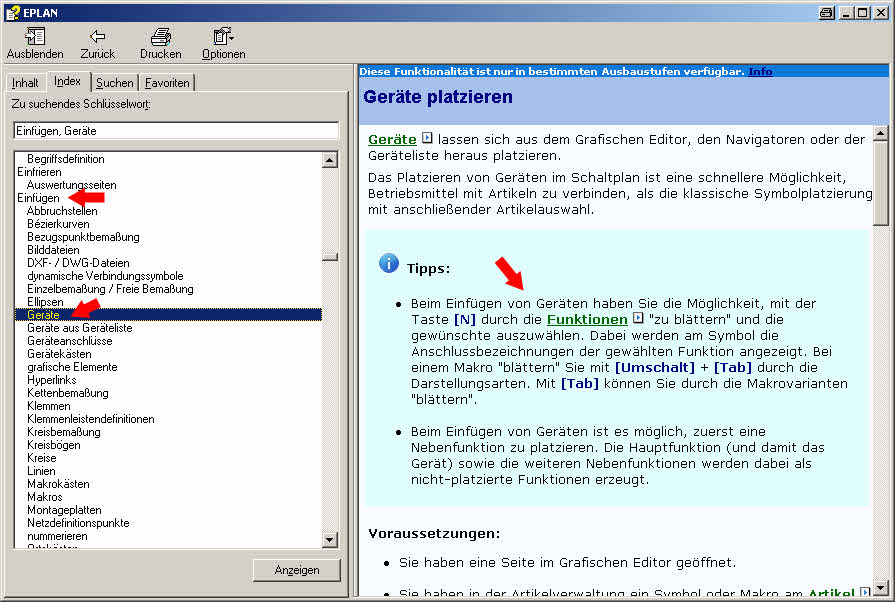
Task: Select index entry 'Kreise'
Action: [42, 458]
